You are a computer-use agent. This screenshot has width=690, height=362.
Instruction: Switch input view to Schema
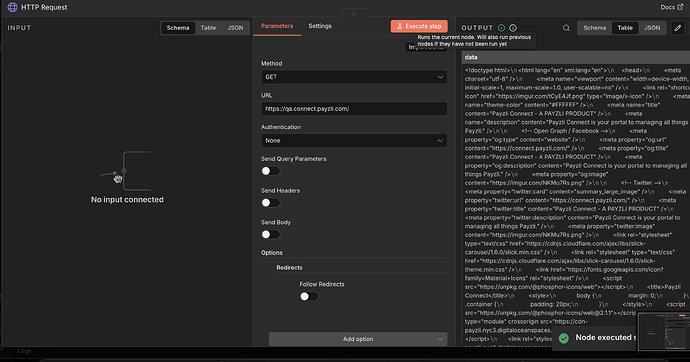point(178,28)
